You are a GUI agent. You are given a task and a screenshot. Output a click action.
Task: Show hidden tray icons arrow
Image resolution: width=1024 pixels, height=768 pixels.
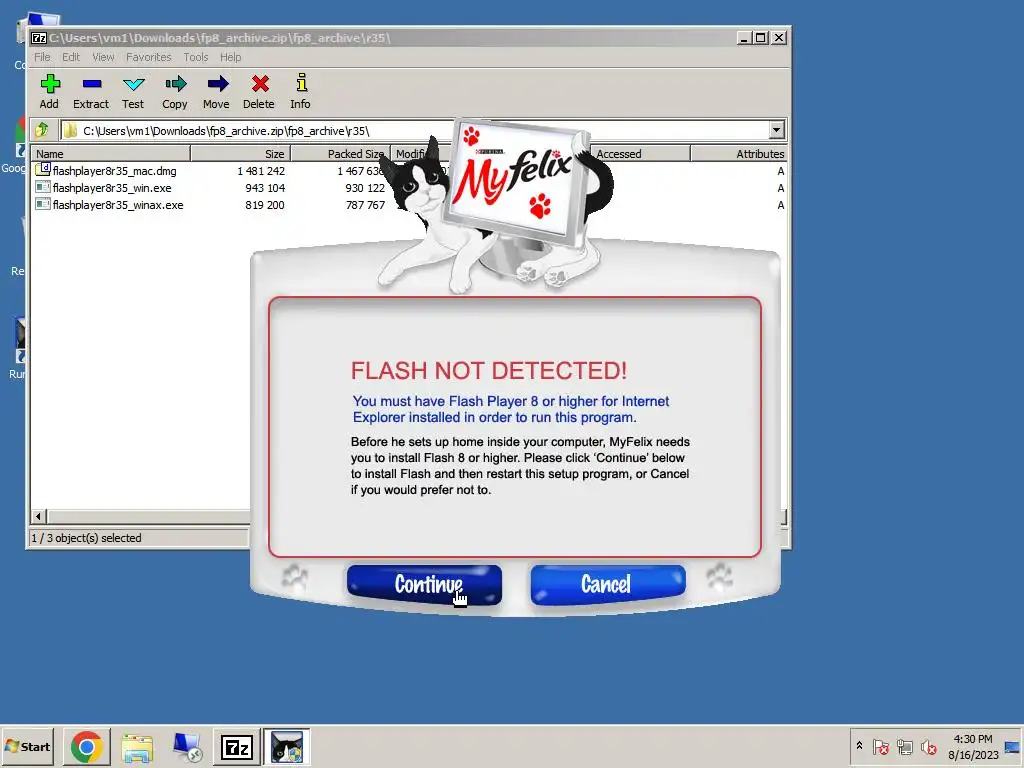tap(859, 746)
